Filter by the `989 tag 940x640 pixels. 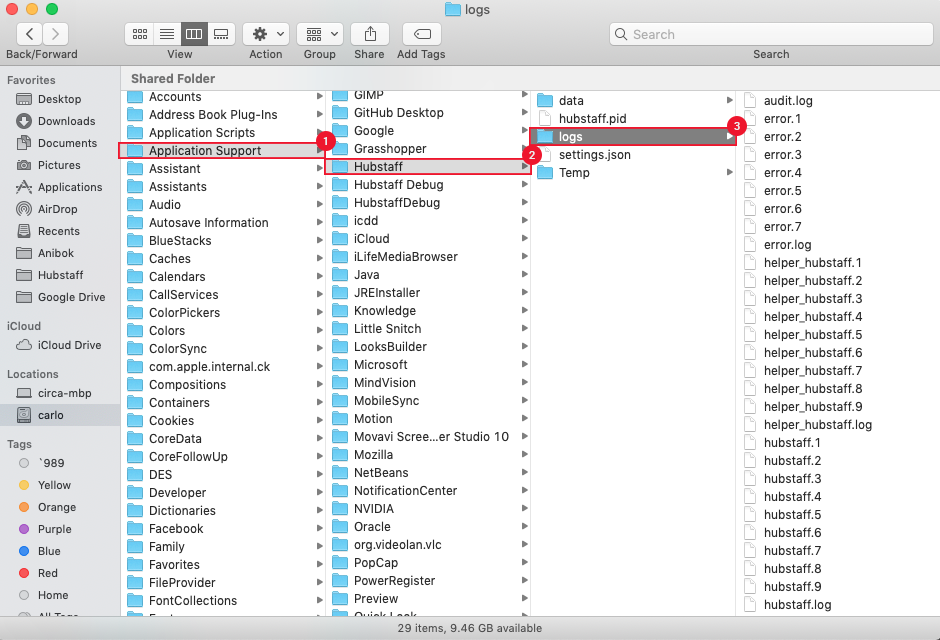coord(59,463)
